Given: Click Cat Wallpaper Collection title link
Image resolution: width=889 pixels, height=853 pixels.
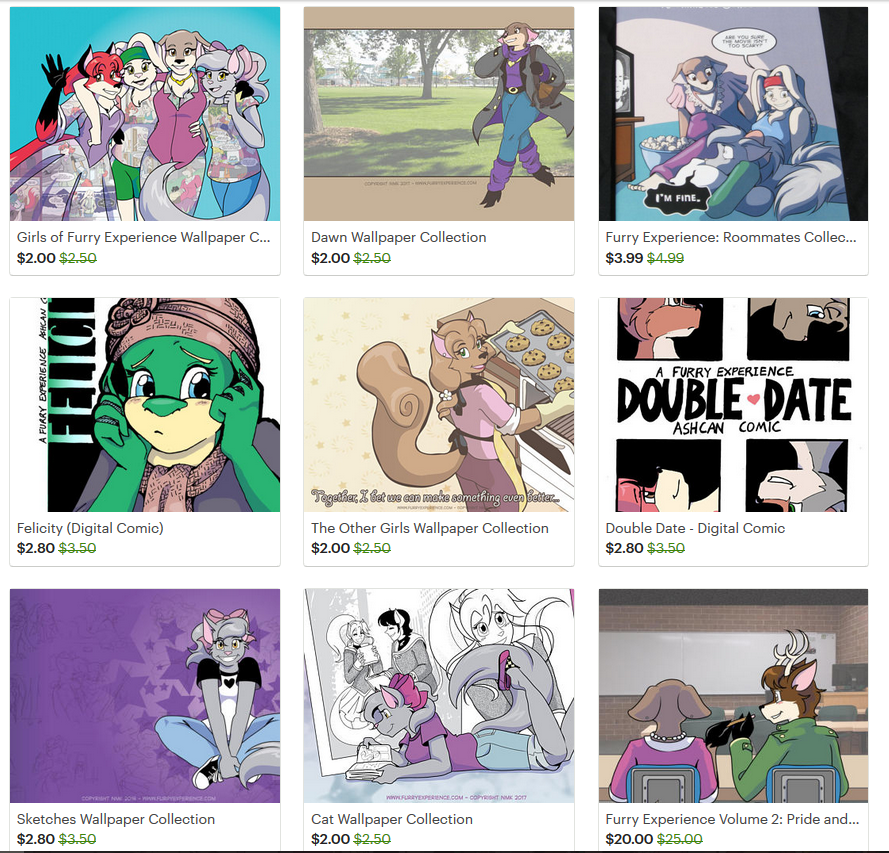Looking at the screenshot, I should pos(392,819).
